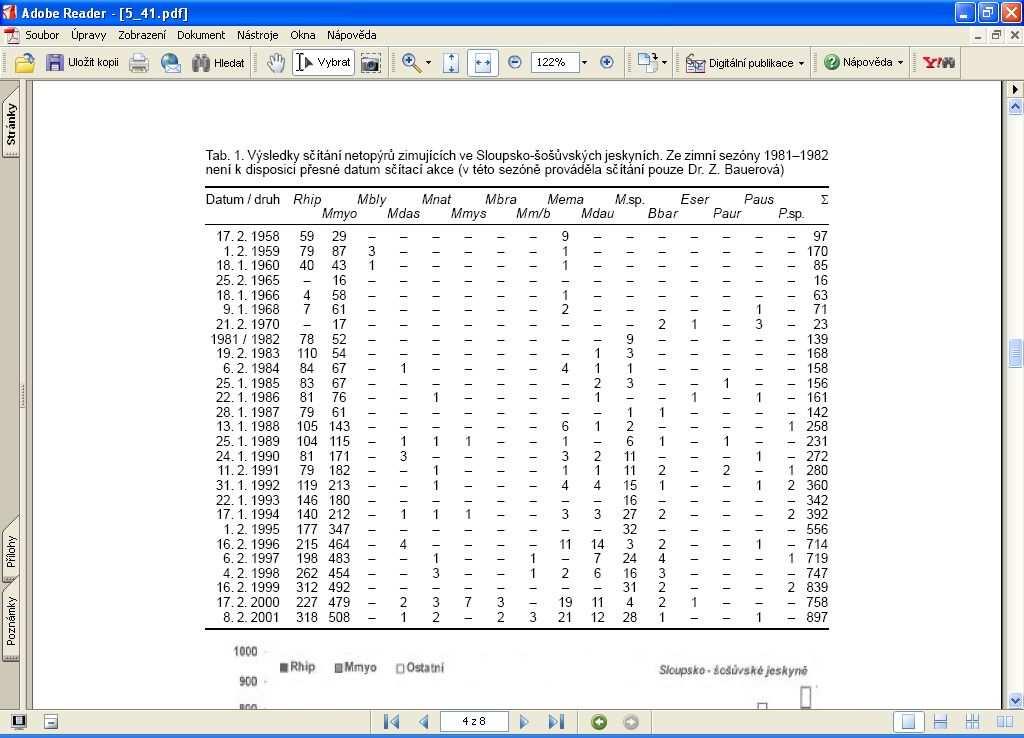This screenshot has width=1024, height=738.
Task: Click the Fit Width icon
Action: pyautogui.click(x=483, y=63)
